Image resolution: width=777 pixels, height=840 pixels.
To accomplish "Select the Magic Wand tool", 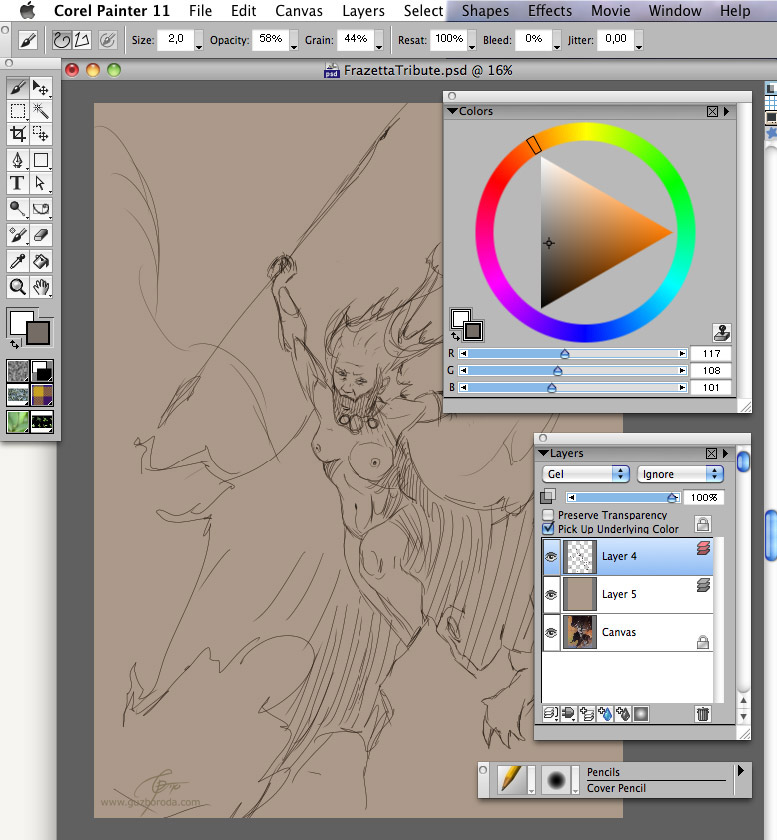I will pos(41,111).
